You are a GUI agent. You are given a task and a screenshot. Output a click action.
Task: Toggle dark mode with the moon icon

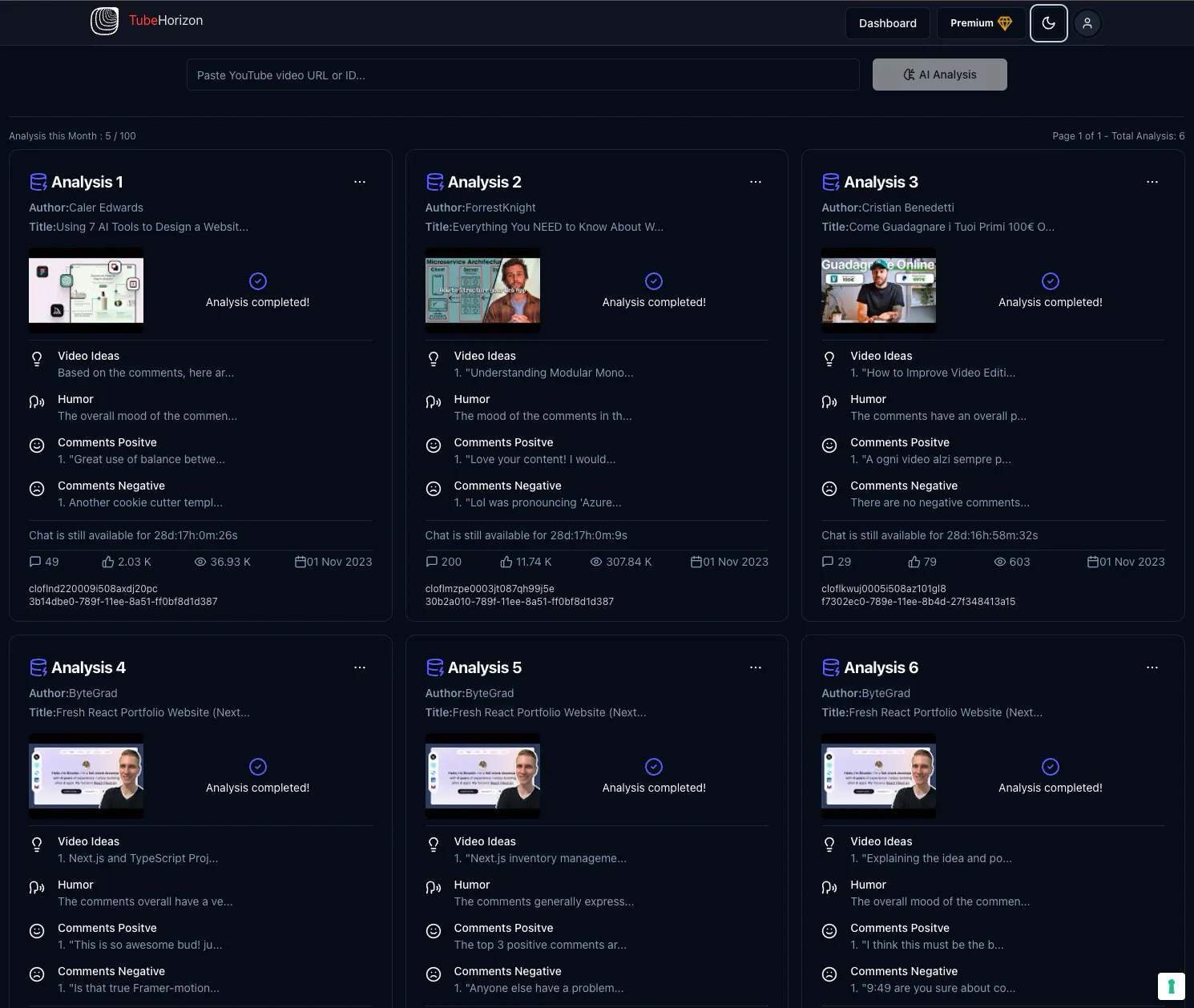coord(1048,23)
